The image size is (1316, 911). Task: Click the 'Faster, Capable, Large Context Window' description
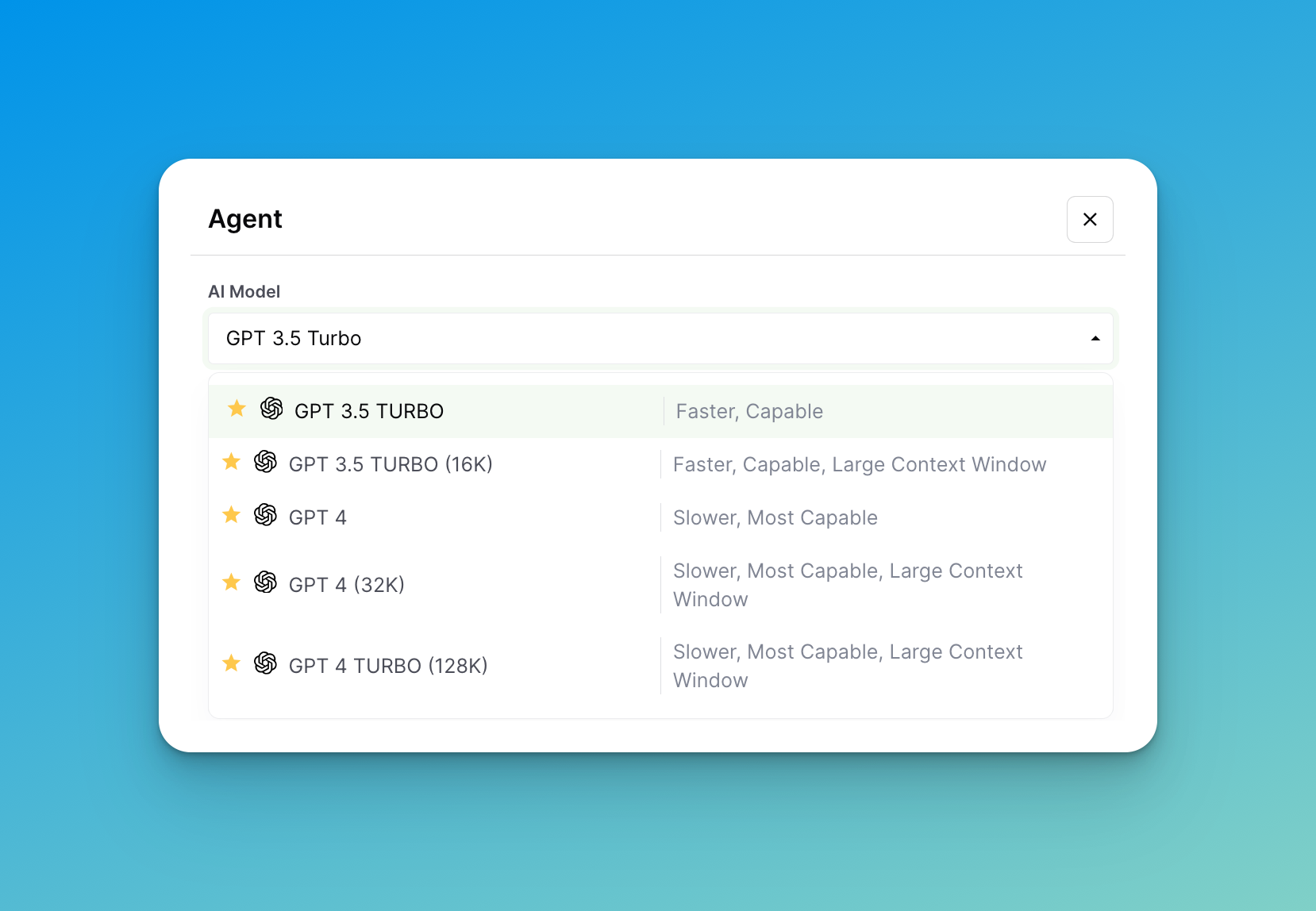(859, 465)
